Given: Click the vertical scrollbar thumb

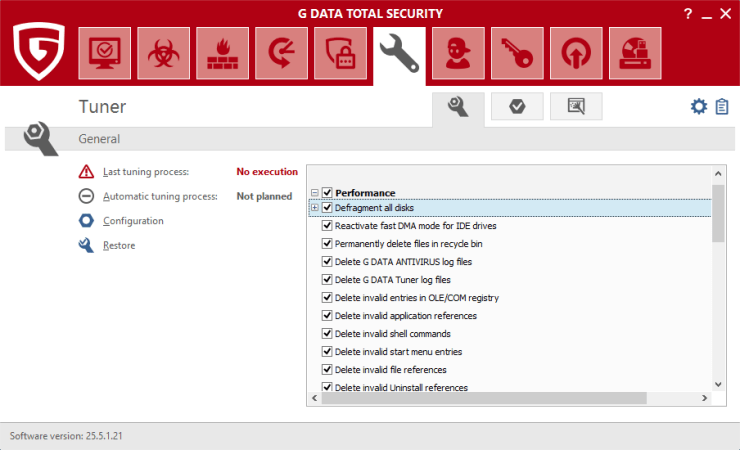Looking at the screenshot, I should [718, 213].
